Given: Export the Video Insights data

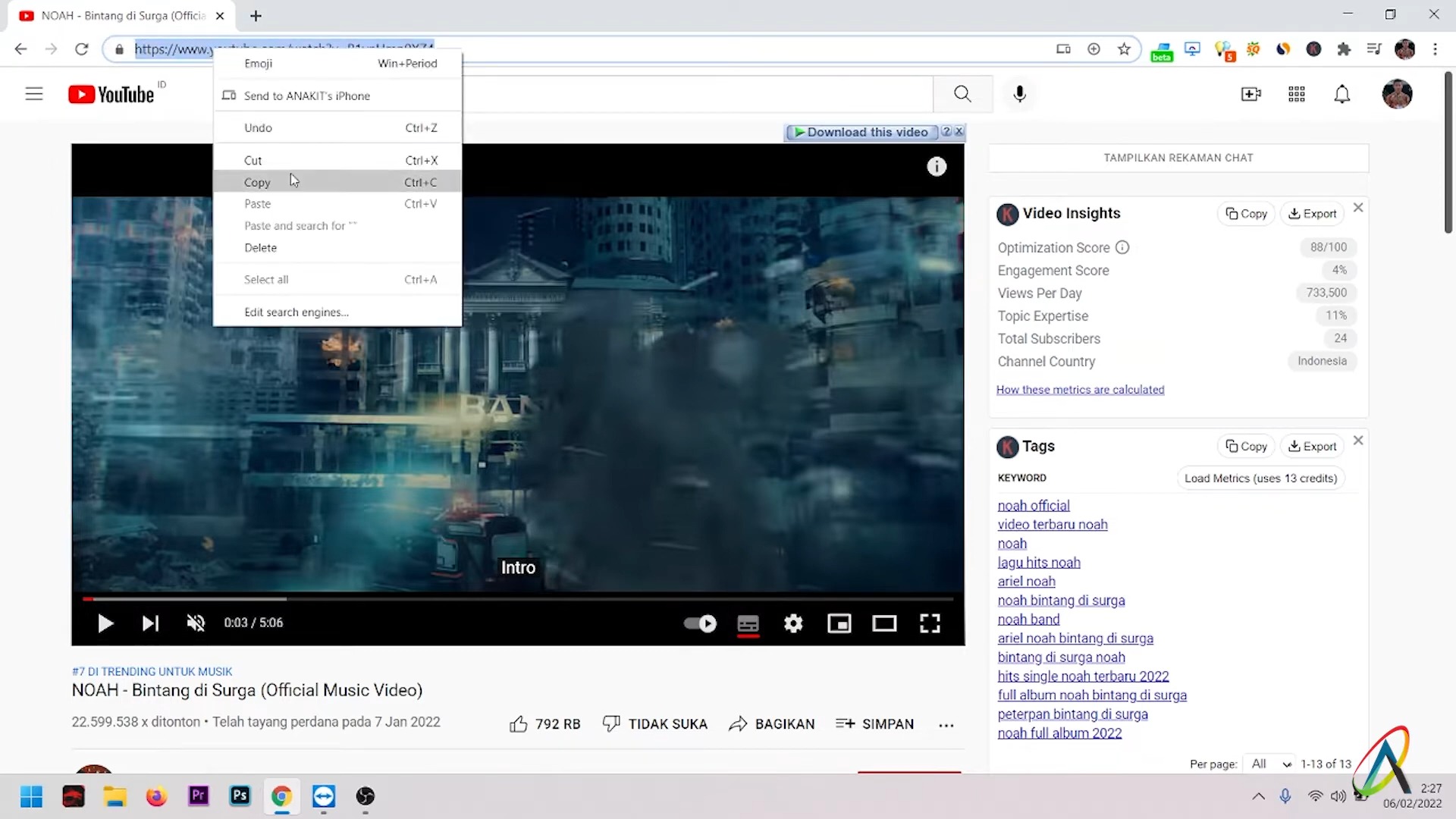Looking at the screenshot, I should point(1312,214).
